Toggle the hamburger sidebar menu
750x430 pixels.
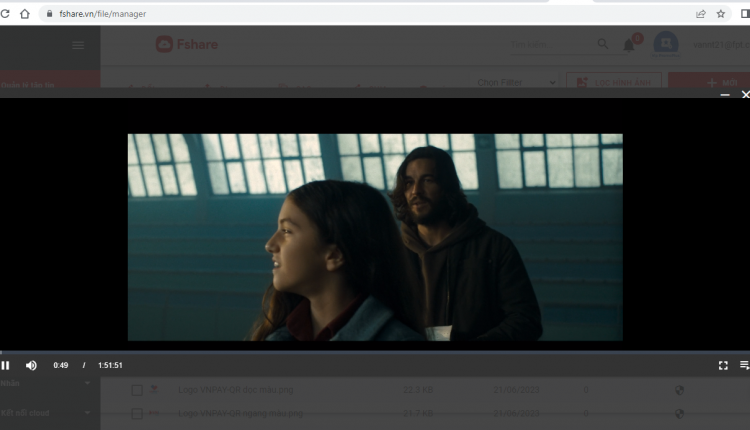tap(78, 45)
